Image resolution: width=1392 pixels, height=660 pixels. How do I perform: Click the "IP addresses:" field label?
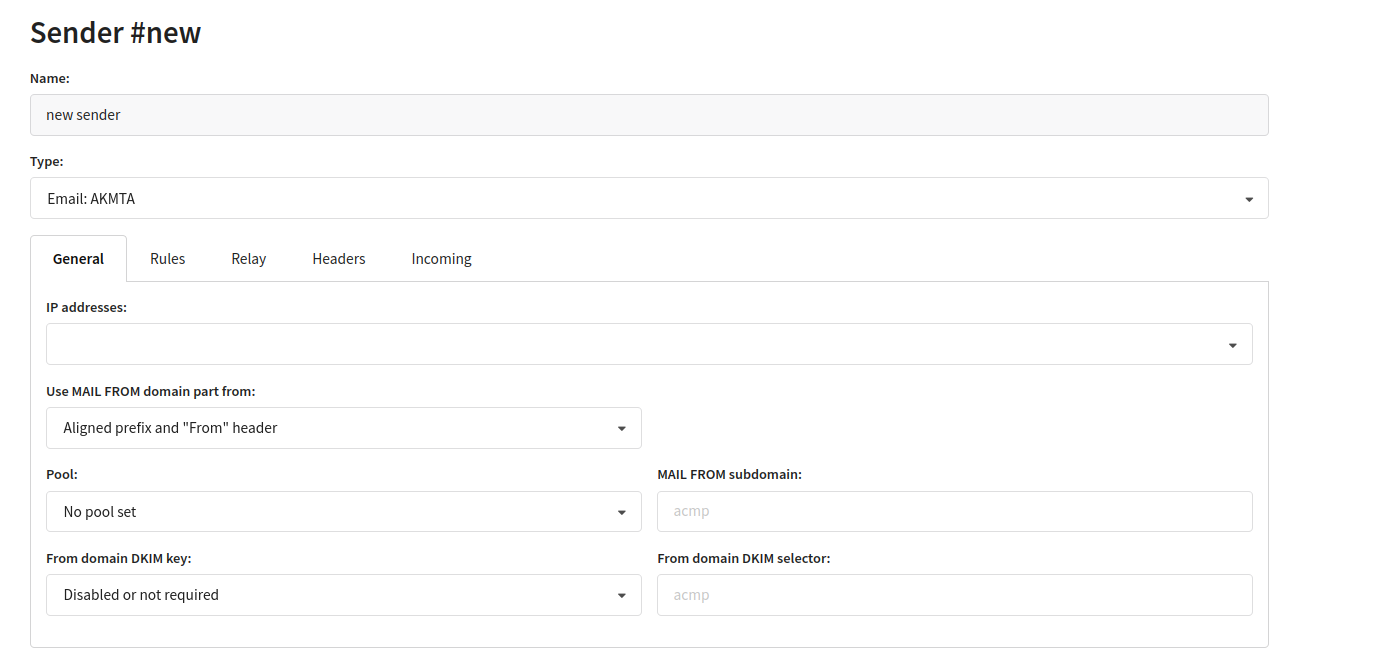(x=86, y=308)
